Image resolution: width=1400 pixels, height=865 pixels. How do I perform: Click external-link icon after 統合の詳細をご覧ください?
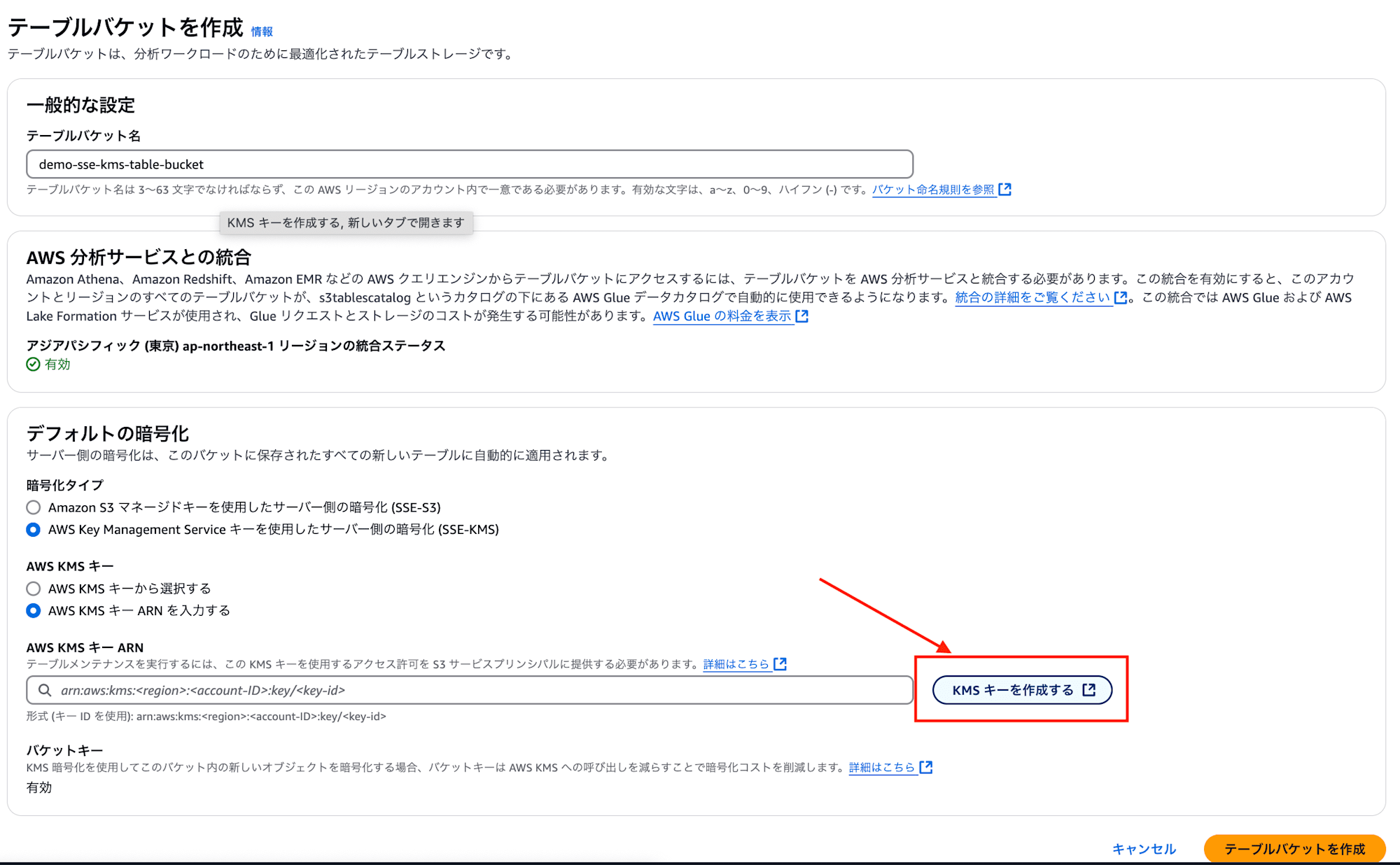coord(1121,297)
